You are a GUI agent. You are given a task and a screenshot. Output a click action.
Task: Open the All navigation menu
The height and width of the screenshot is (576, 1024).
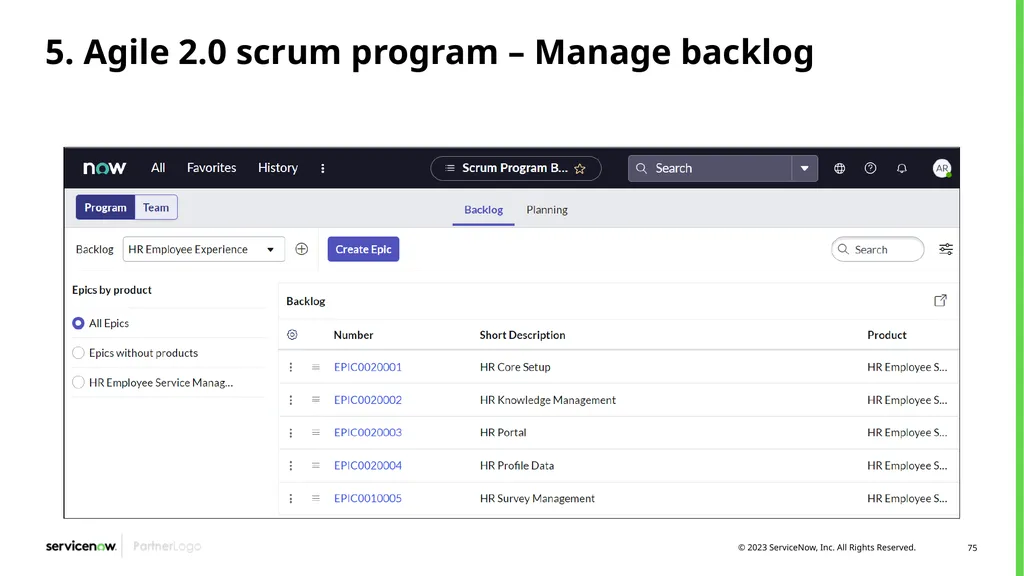(x=158, y=168)
